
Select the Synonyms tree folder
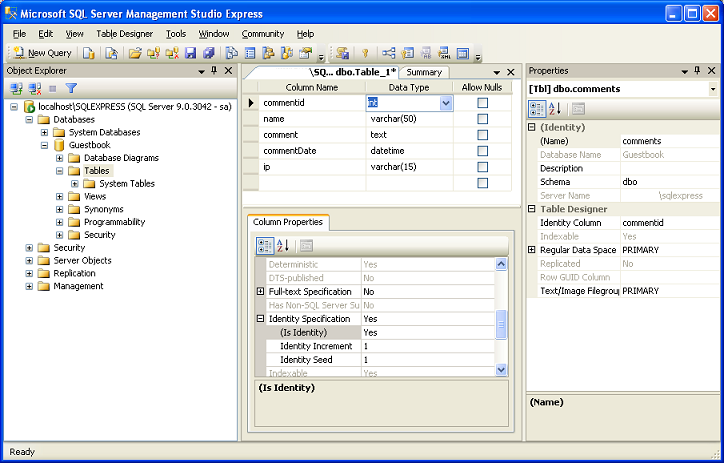(x=103, y=210)
